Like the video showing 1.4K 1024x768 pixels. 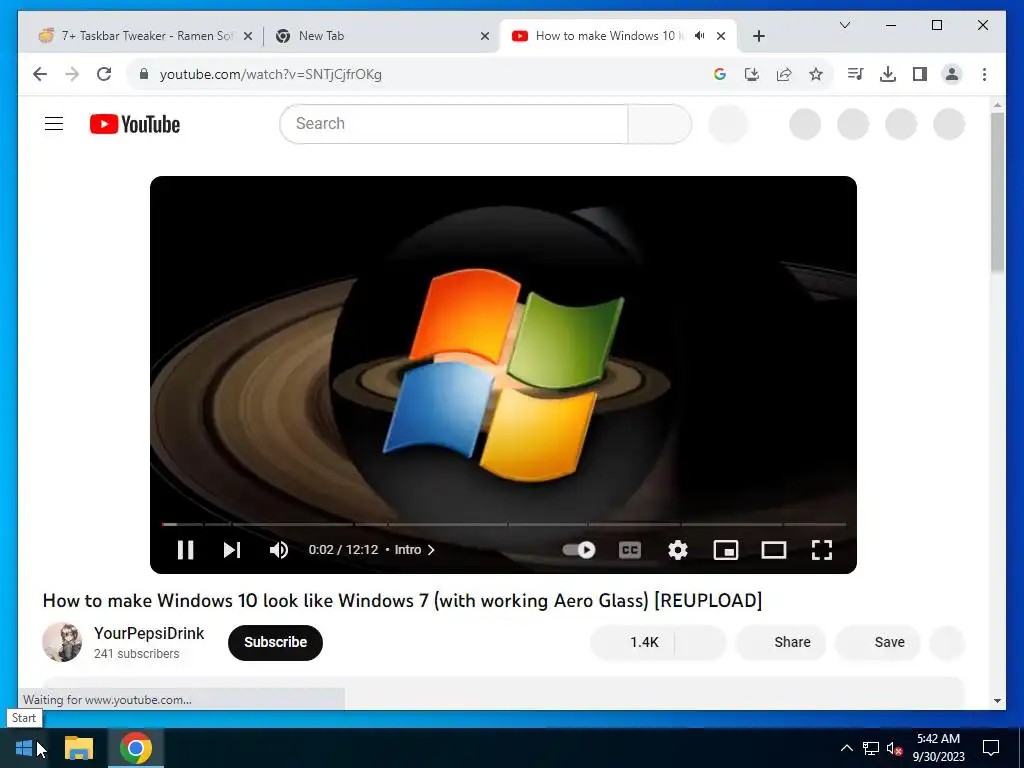click(632, 642)
